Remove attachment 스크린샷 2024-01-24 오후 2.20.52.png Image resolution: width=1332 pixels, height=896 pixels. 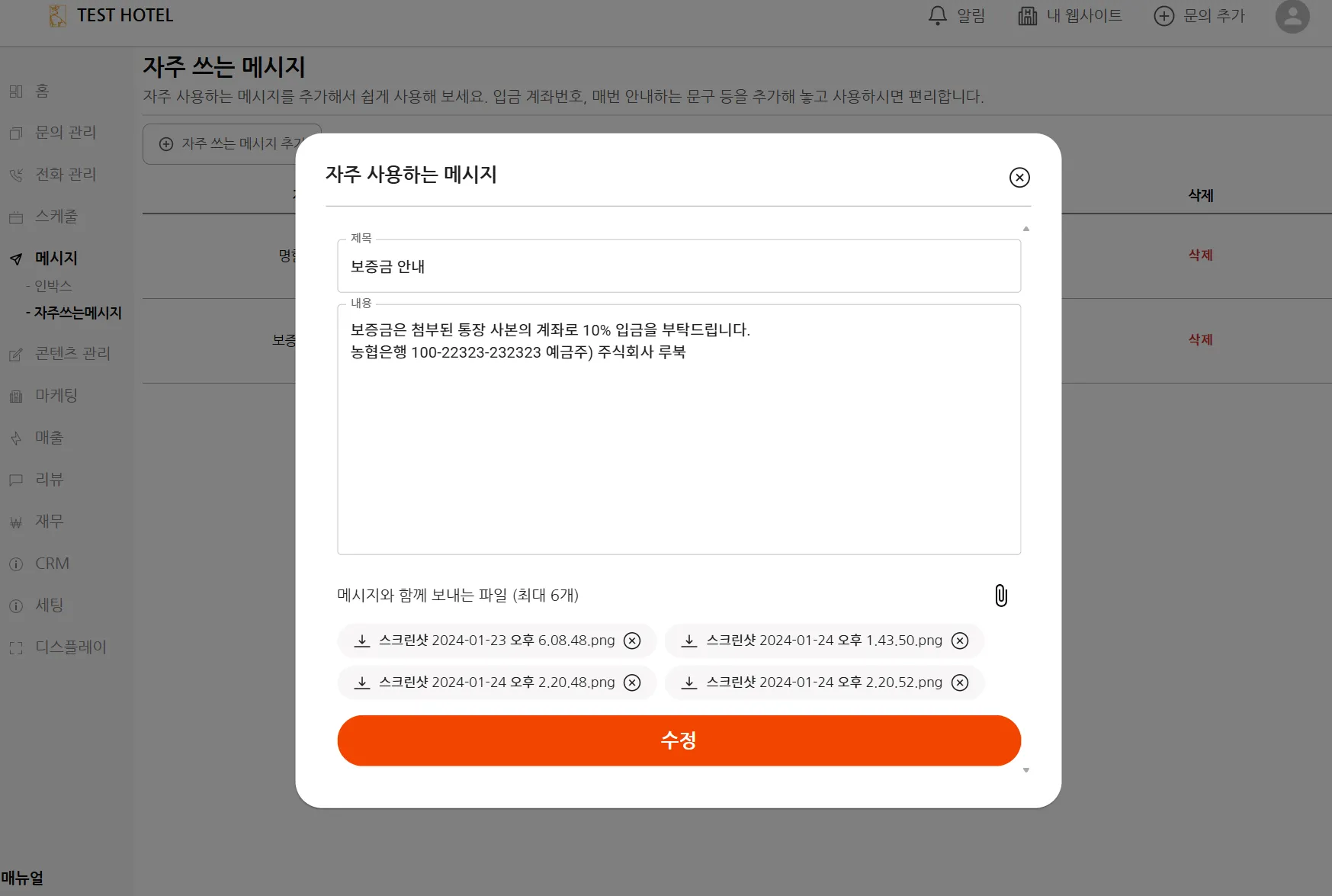960,682
